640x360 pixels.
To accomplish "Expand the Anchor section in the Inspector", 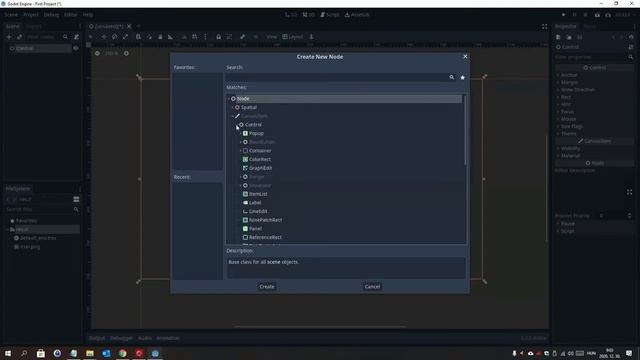I will (558, 75).
